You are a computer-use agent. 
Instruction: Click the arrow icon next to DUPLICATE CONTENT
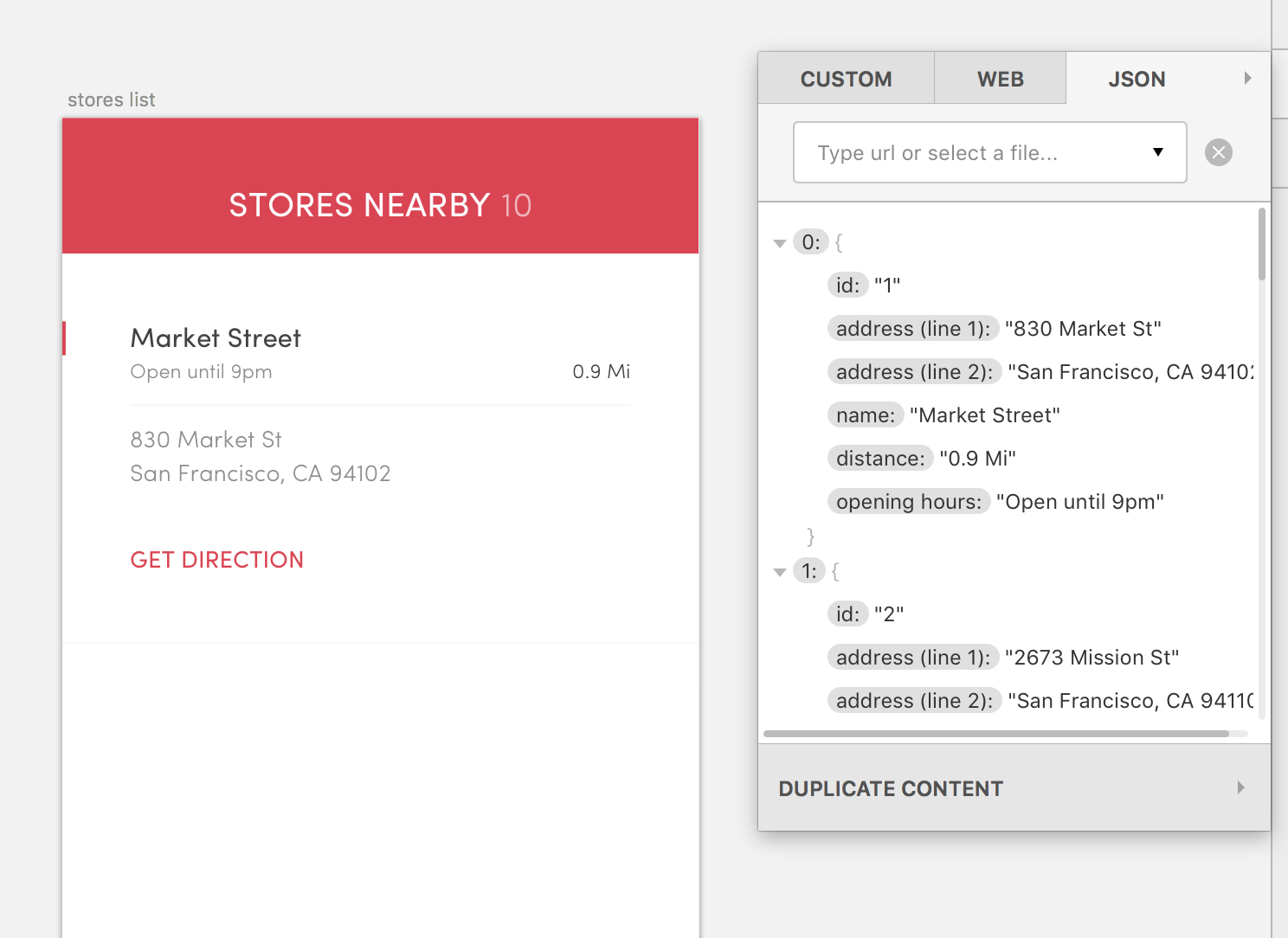tap(1240, 787)
